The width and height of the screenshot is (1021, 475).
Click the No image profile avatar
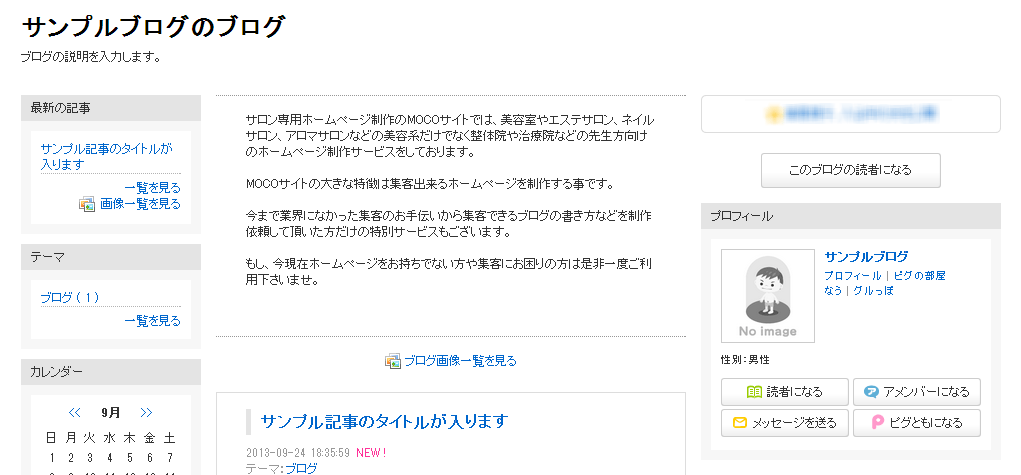(768, 296)
